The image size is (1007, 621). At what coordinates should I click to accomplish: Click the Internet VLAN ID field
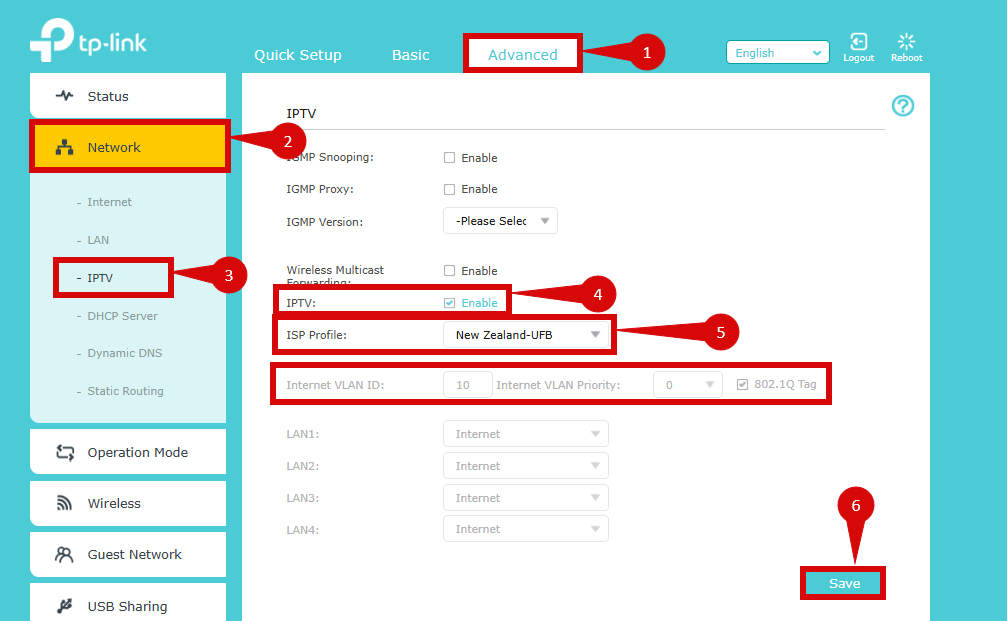coord(468,385)
